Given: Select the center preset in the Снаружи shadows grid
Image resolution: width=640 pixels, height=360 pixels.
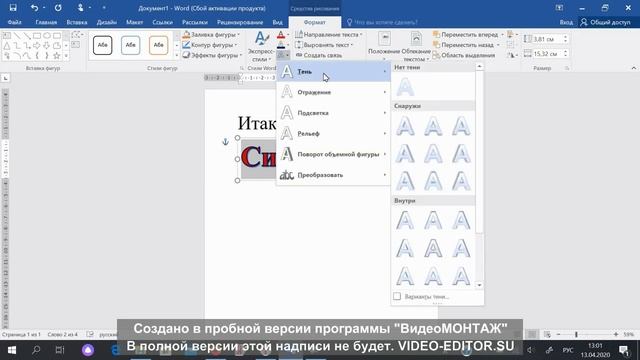Looking at the screenshot, I should [433, 153].
